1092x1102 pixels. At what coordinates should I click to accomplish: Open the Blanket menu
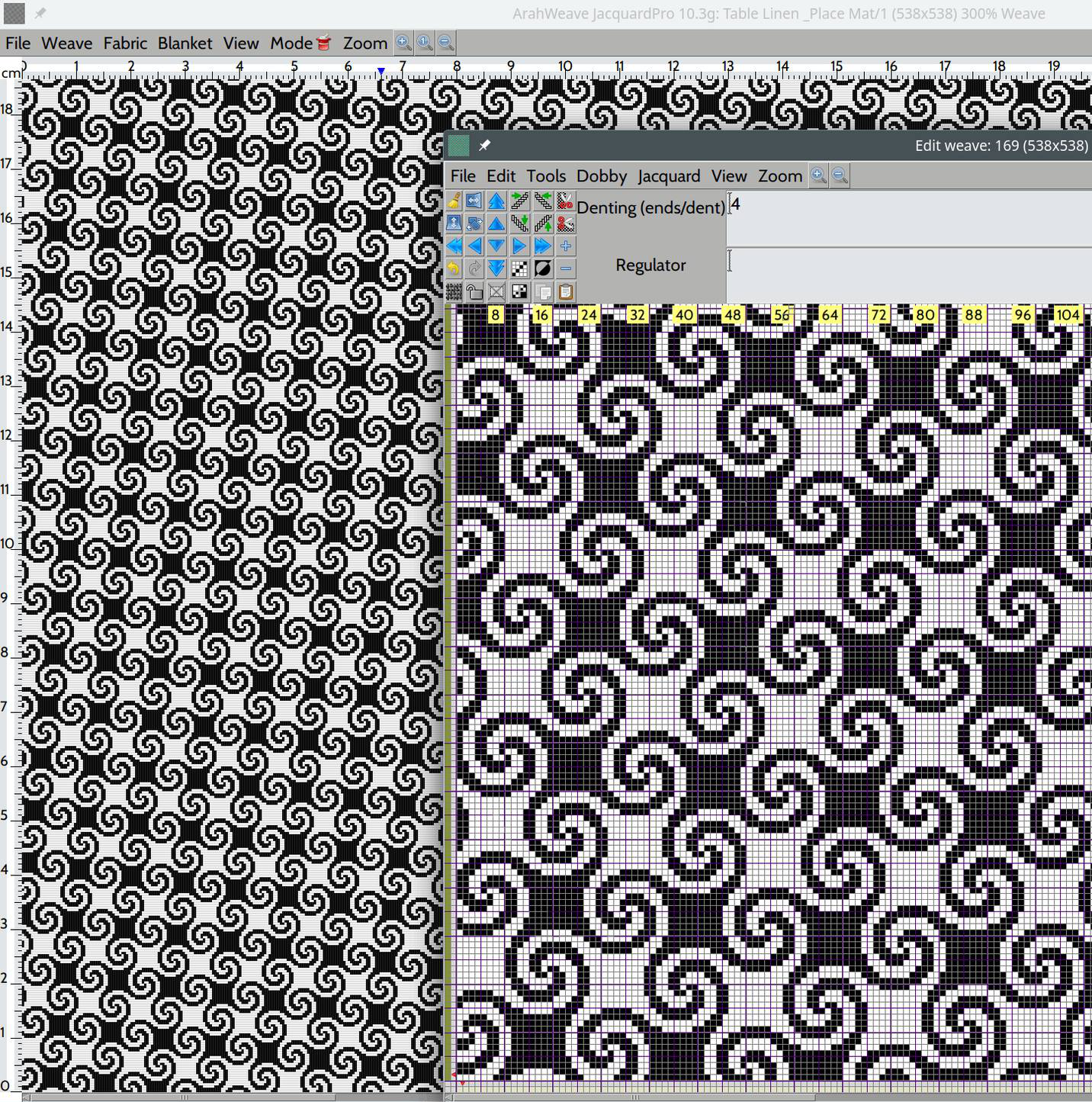185,43
